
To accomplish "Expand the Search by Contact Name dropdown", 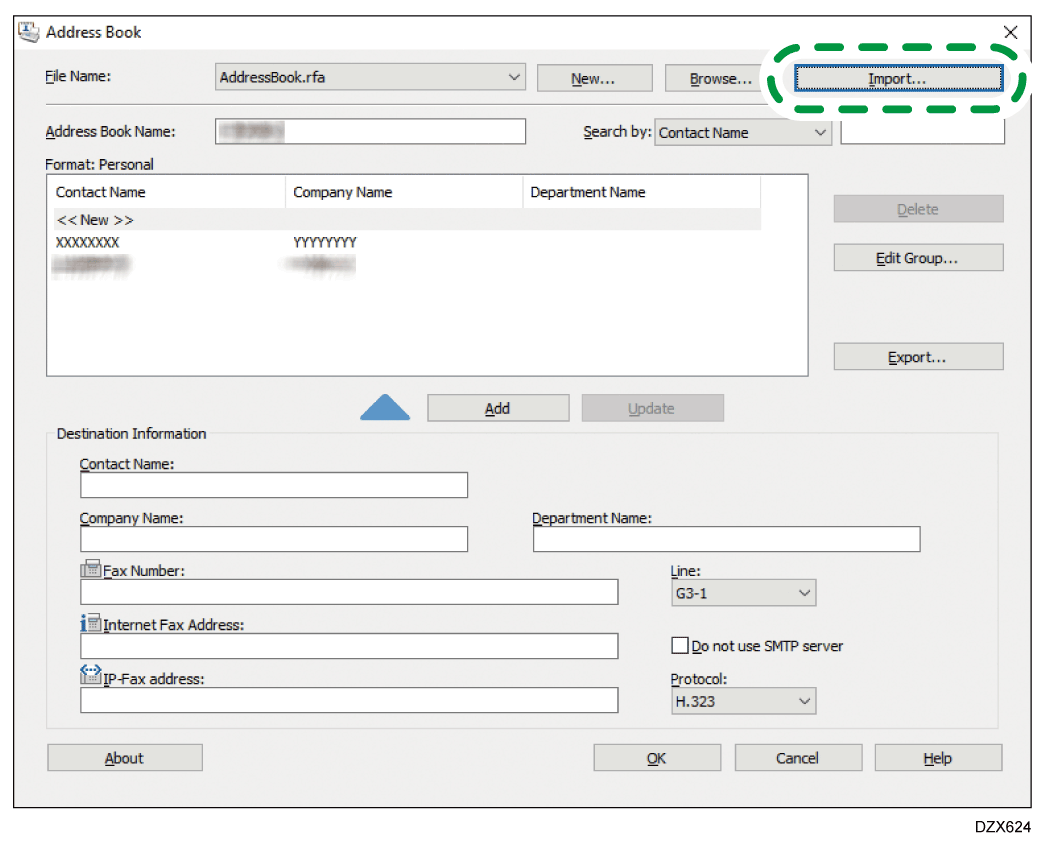I will pos(820,132).
